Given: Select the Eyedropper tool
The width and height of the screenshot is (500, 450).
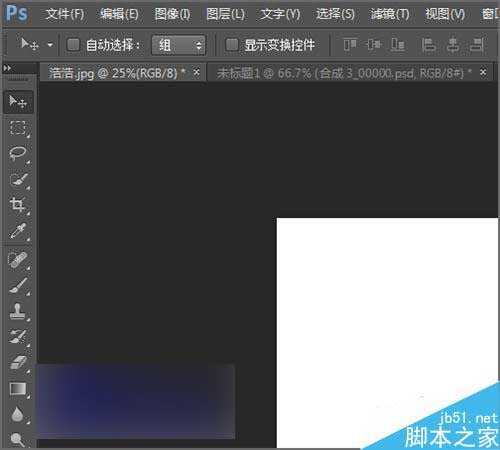Looking at the screenshot, I should pyautogui.click(x=18, y=231).
